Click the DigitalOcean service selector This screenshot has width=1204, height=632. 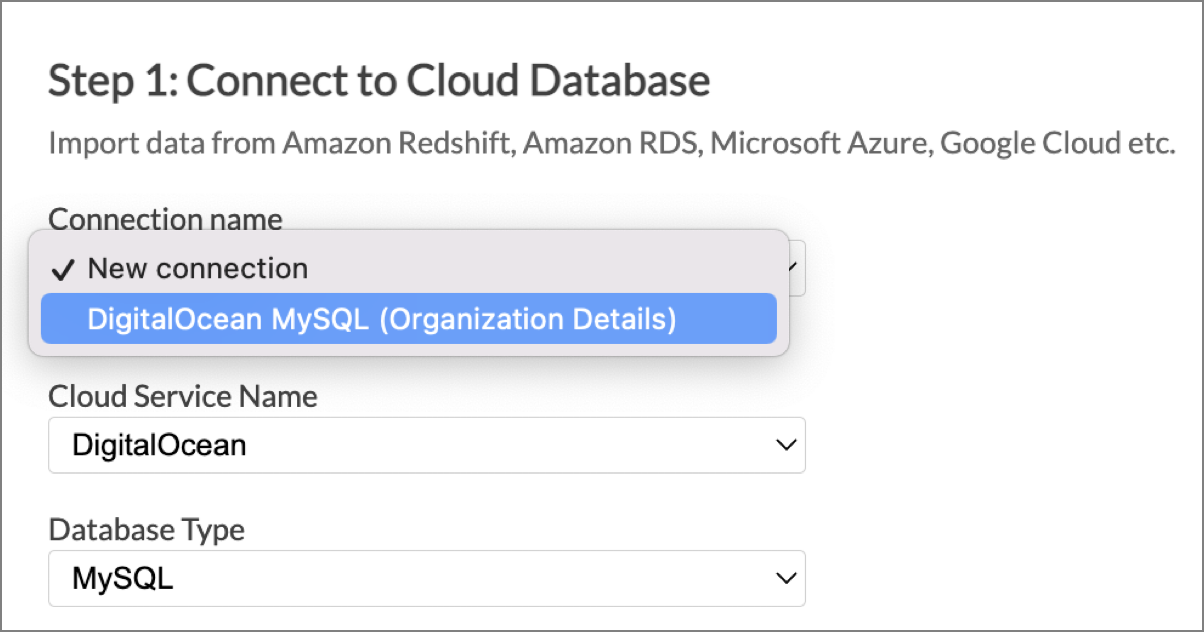tap(425, 445)
